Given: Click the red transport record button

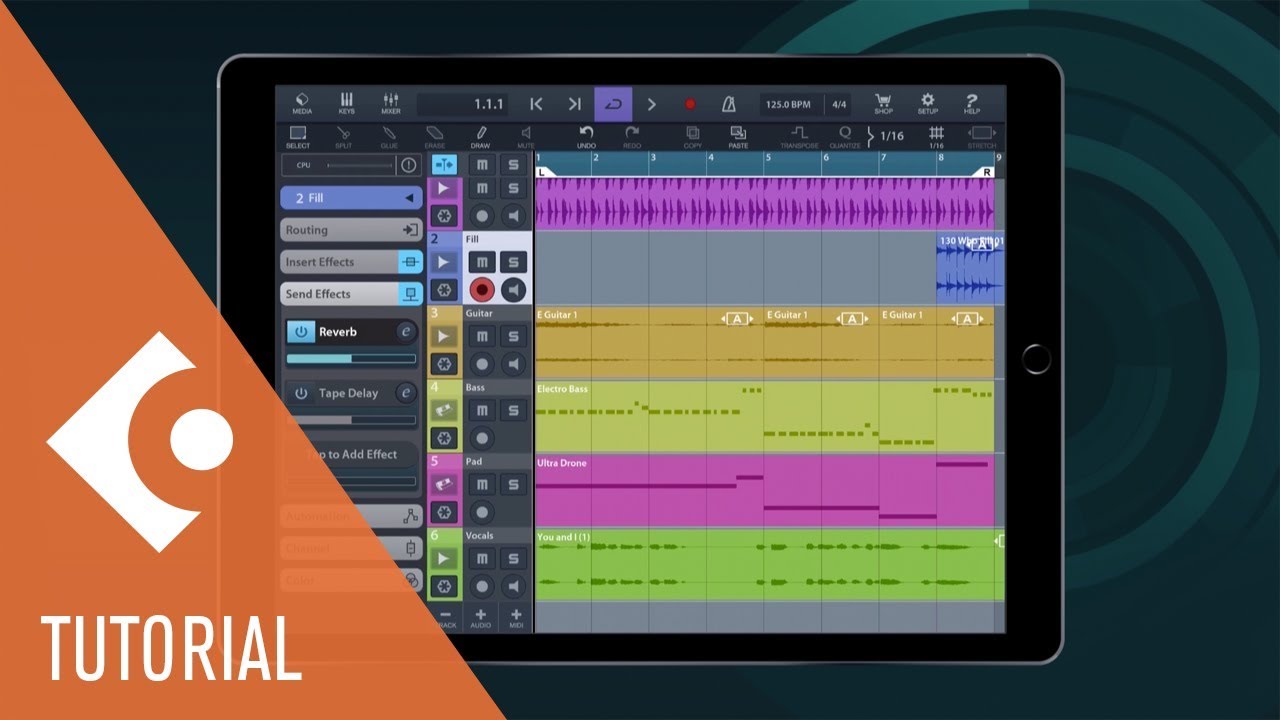Looking at the screenshot, I should click(690, 104).
